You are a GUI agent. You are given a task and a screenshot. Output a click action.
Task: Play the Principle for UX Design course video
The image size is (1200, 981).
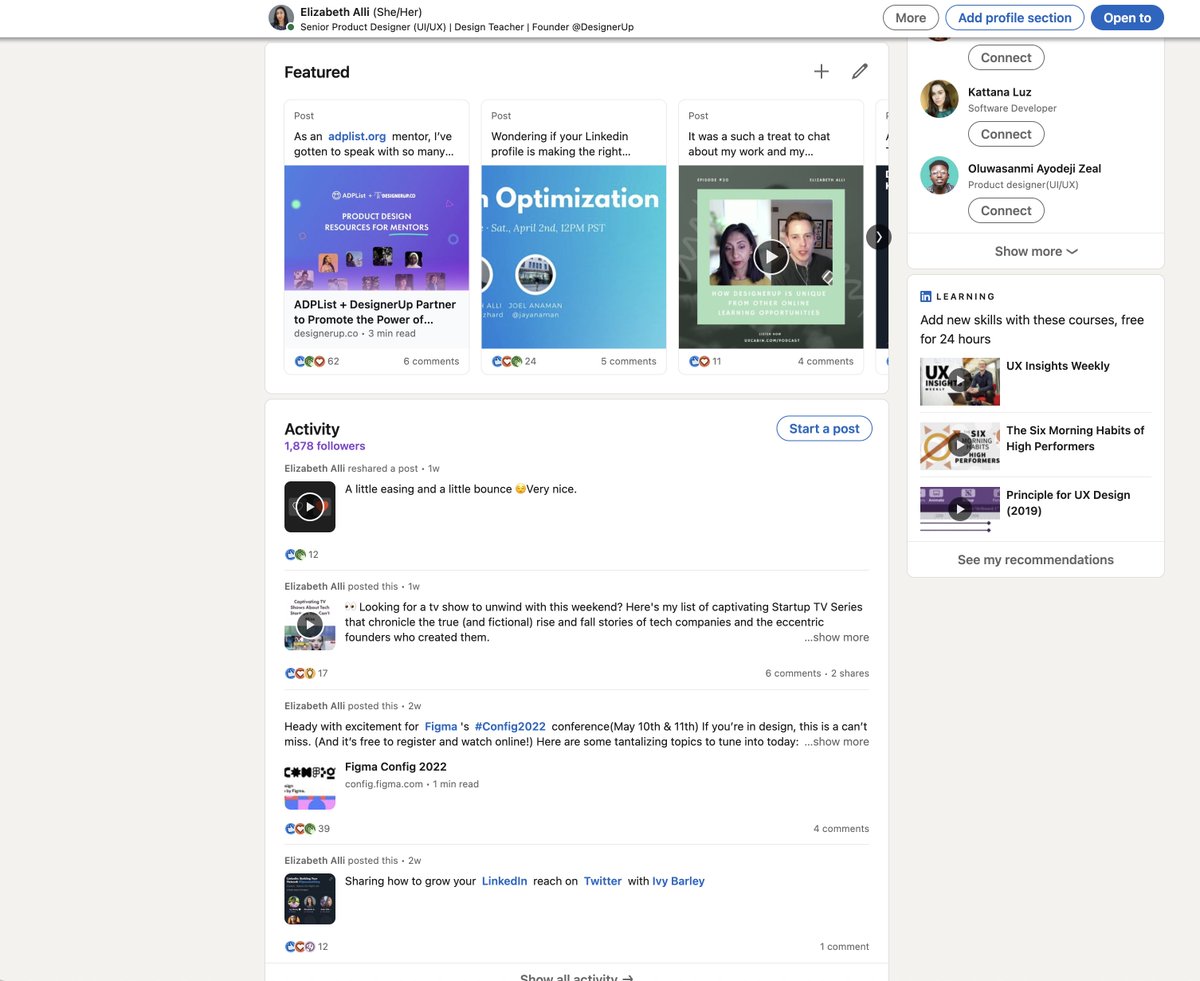[959, 509]
